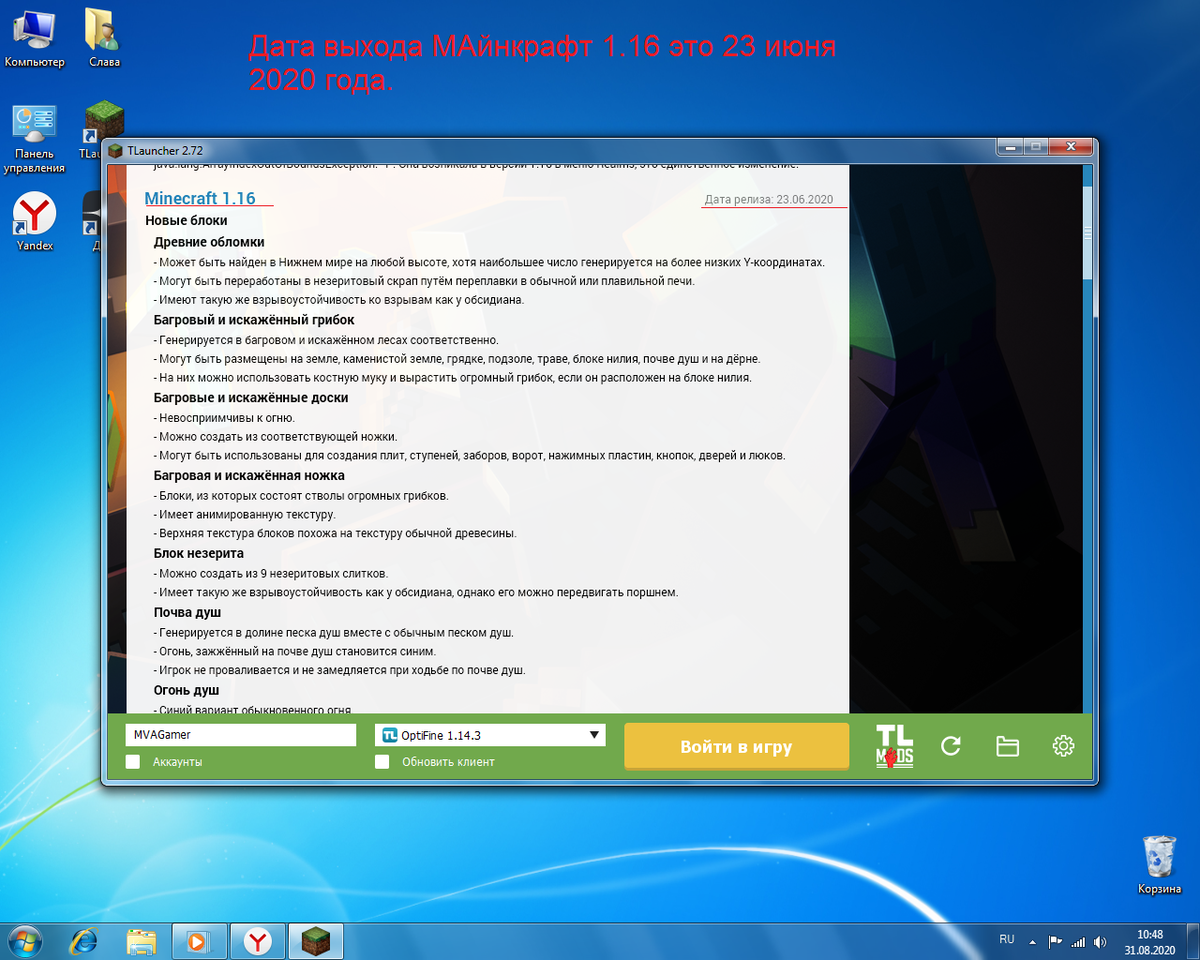Click the Show desktop strip at taskbar end

point(1194,941)
